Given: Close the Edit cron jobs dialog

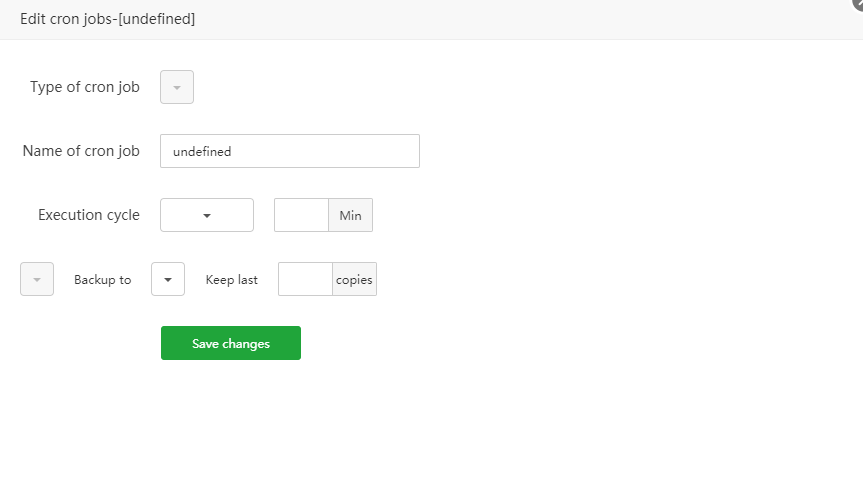Looking at the screenshot, I should (858, 4).
